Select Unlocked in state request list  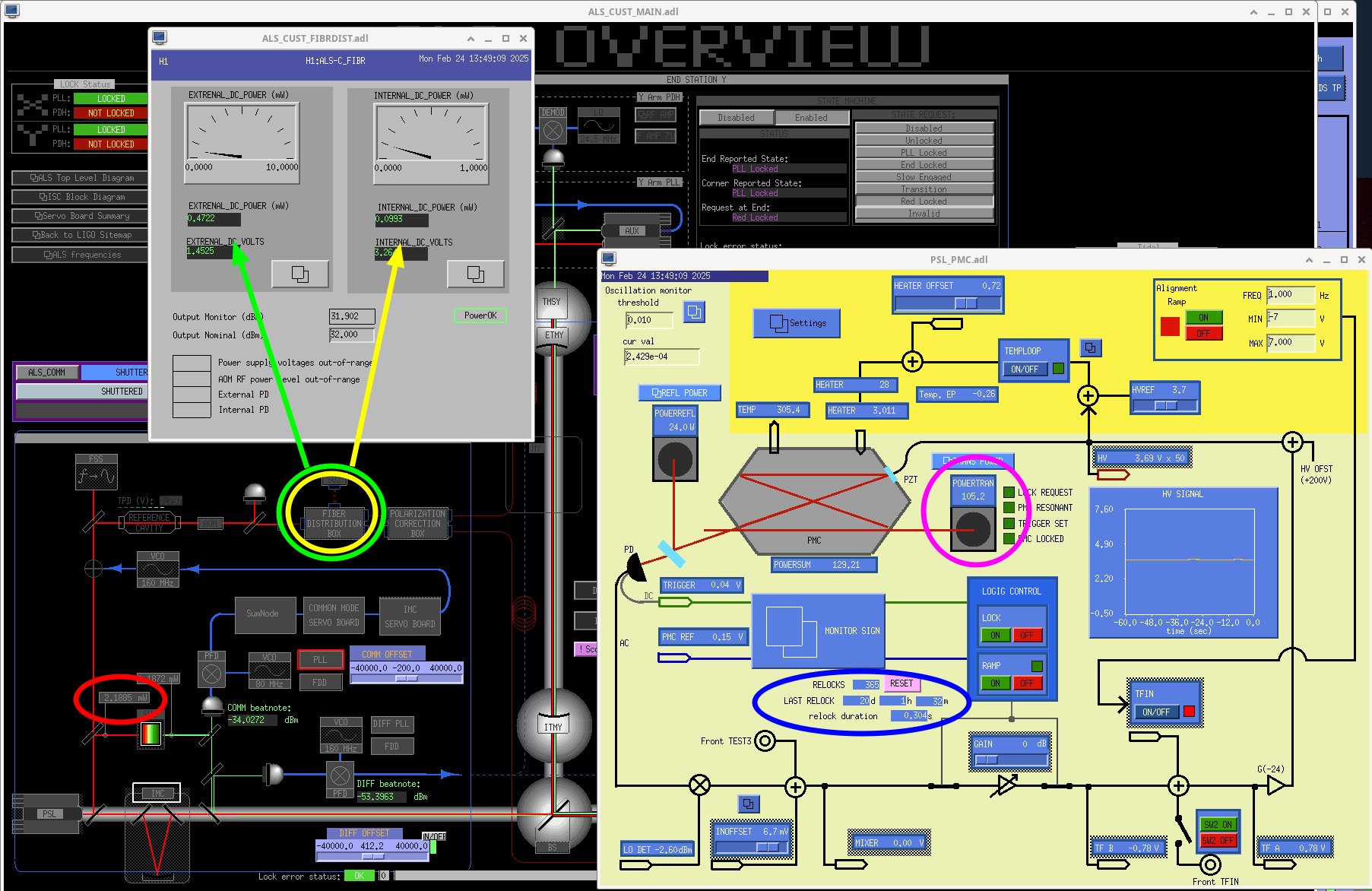click(x=924, y=141)
